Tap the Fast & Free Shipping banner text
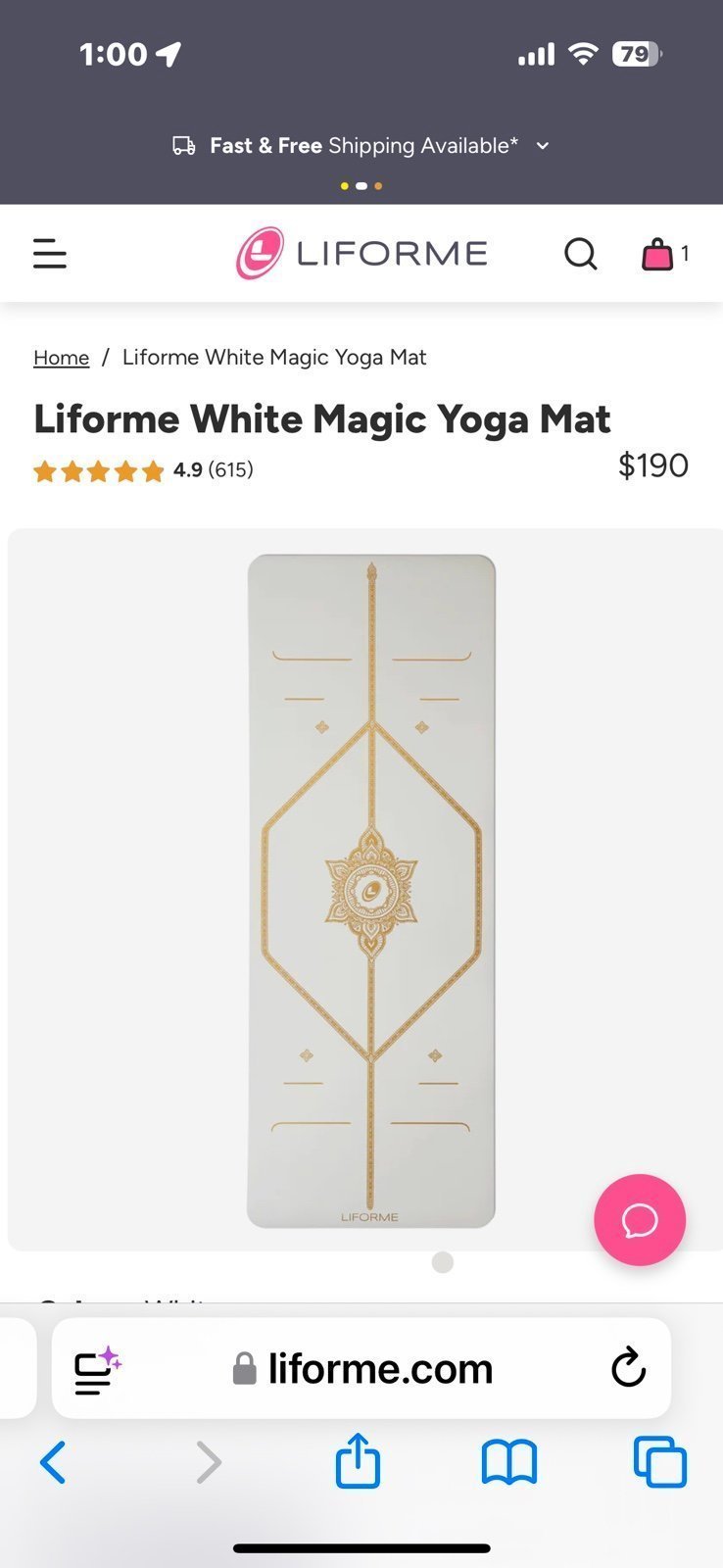The width and height of the screenshot is (723, 1568). pyautogui.click(x=363, y=146)
